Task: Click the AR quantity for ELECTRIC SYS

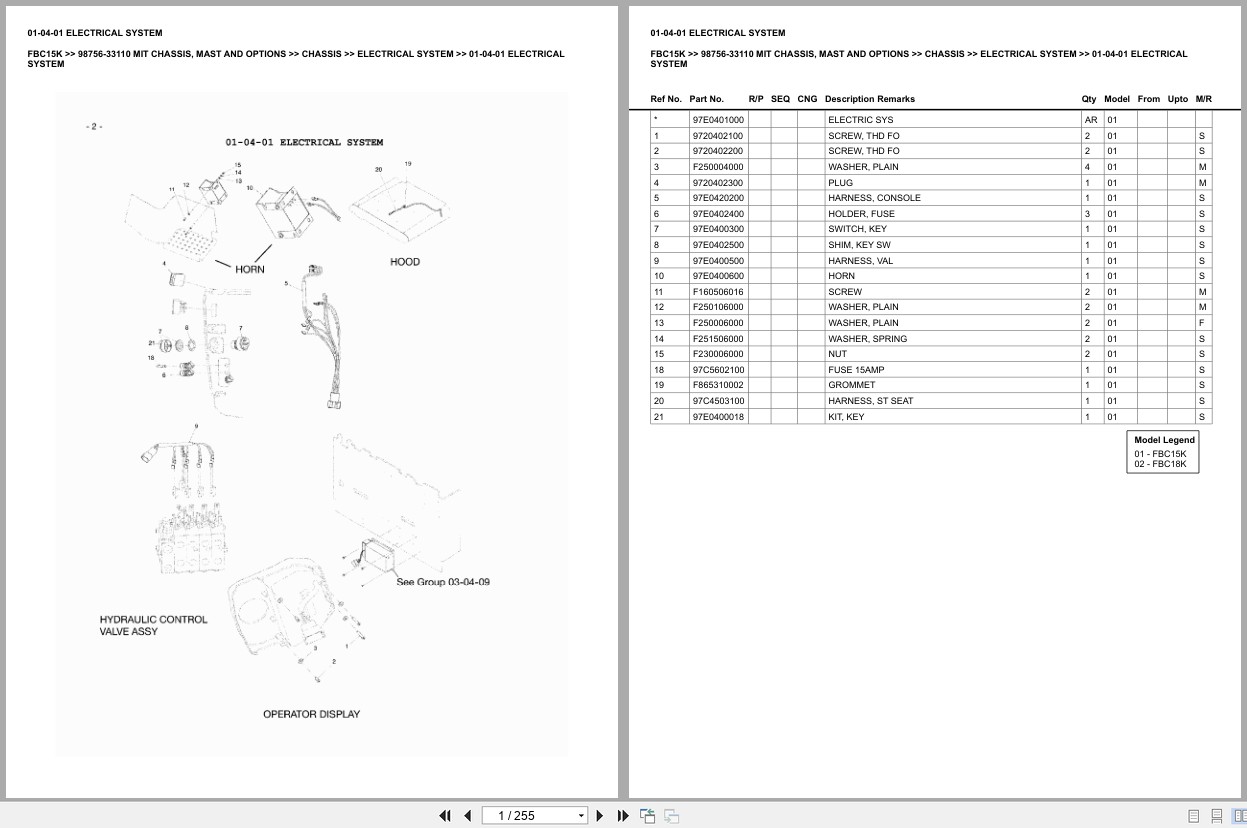Action: click(1091, 120)
